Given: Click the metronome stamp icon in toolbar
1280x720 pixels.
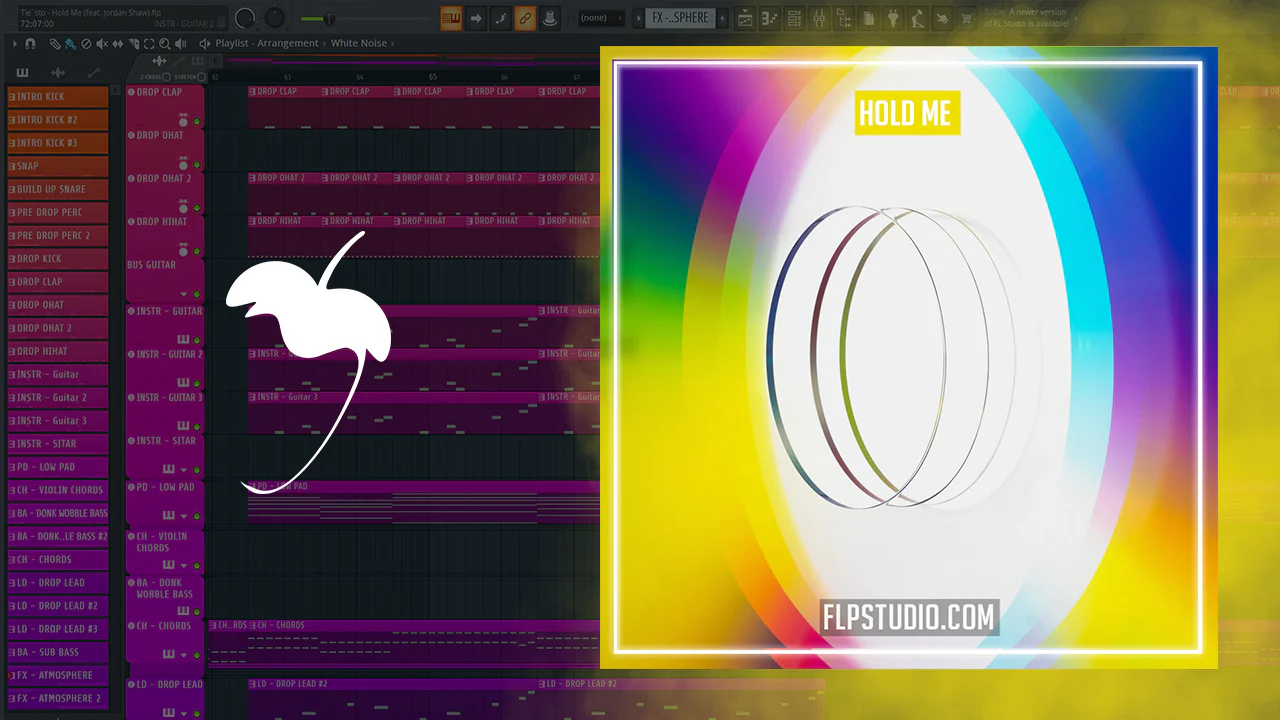Looking at the screenshot, I should coord(549,18).
